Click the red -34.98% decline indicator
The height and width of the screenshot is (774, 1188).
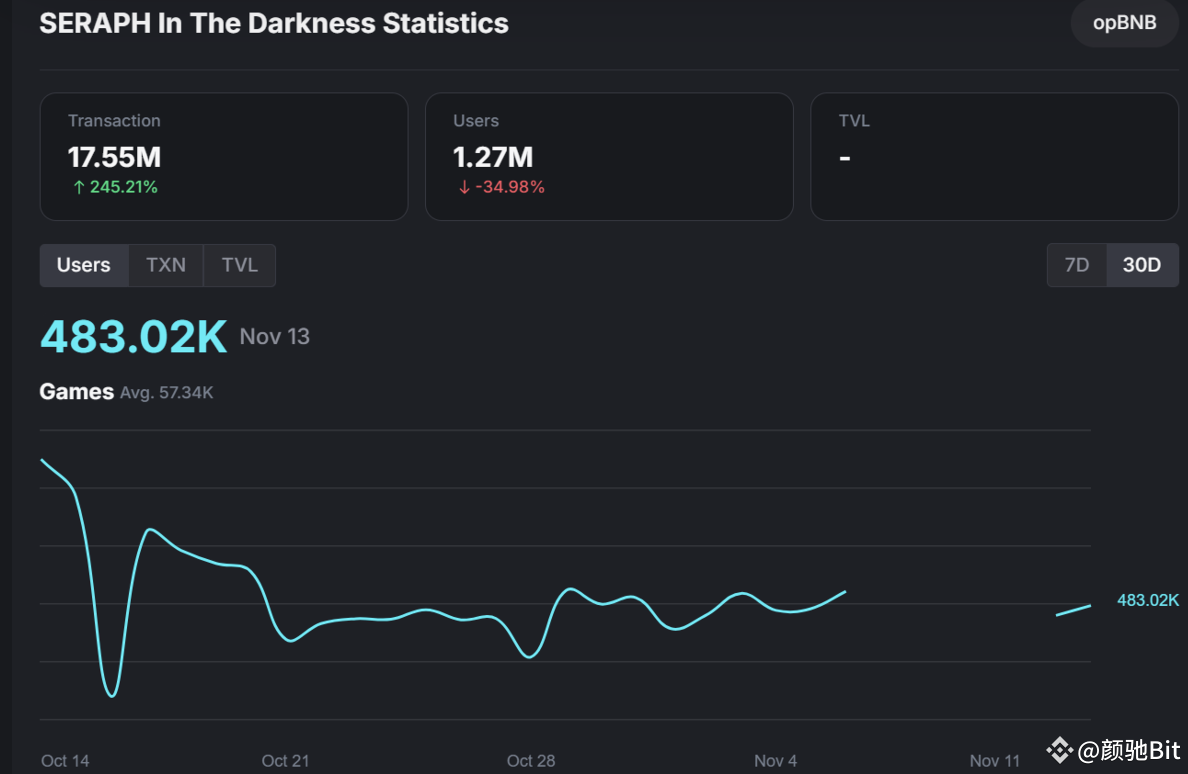tap(500, 186)
